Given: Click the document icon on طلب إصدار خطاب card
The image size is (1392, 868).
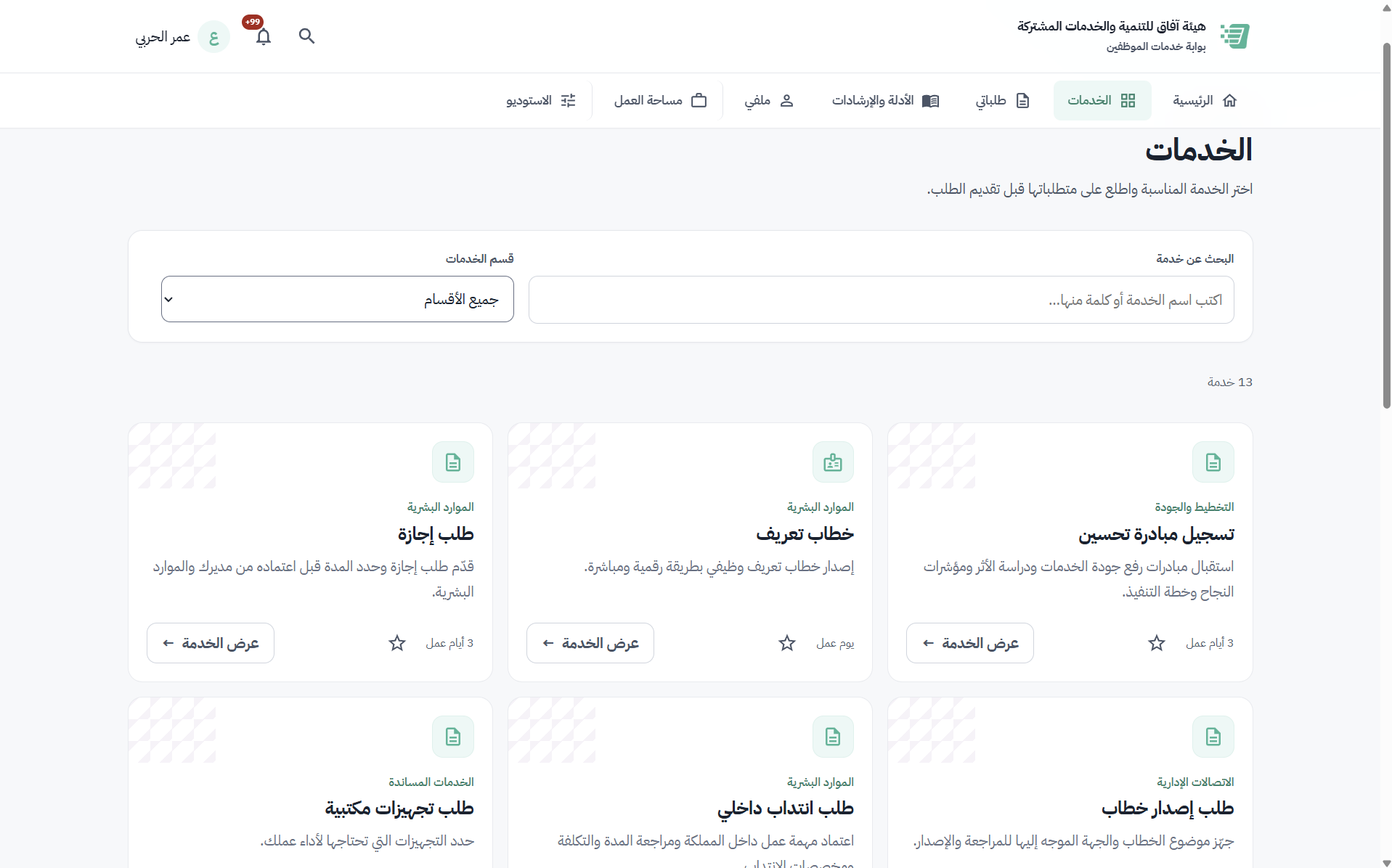Looking at the screenshot, I should (x=1213, y=737).
